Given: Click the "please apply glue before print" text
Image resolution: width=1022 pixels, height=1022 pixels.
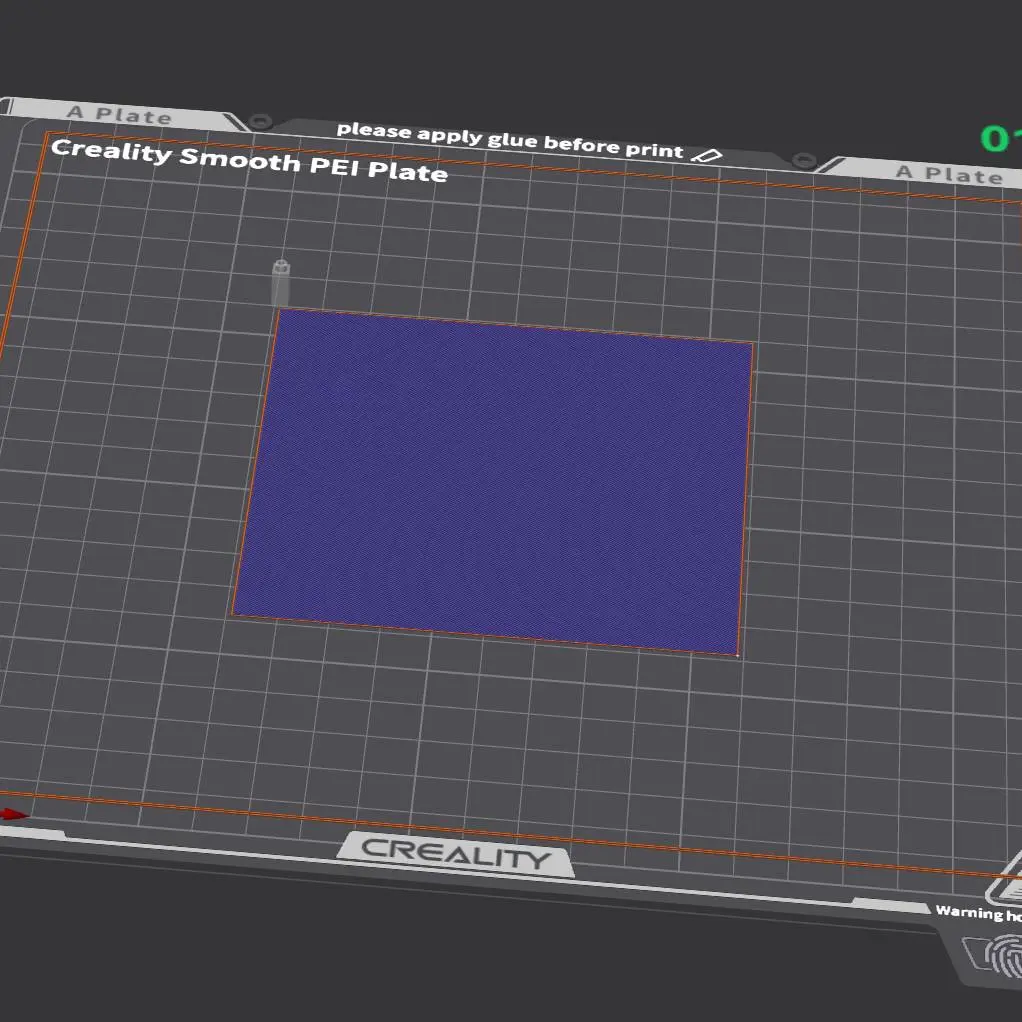Looking at the screenshot, I should [x=510, y=139].
